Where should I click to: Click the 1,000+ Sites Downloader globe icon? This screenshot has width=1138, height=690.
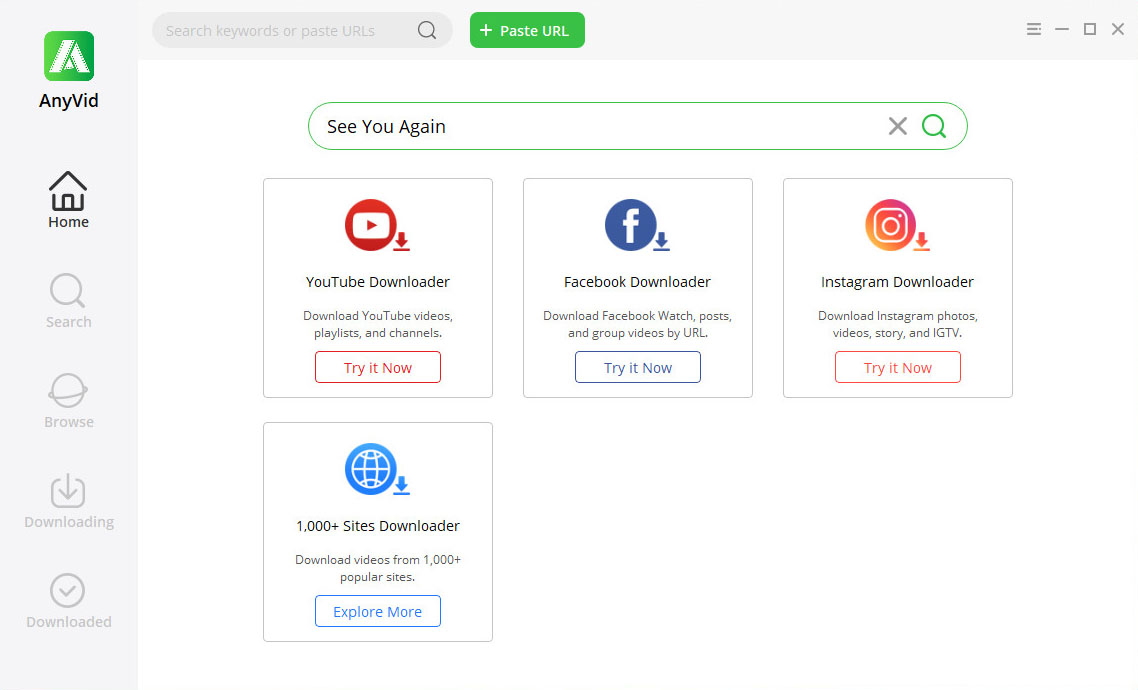pos(377,469)
